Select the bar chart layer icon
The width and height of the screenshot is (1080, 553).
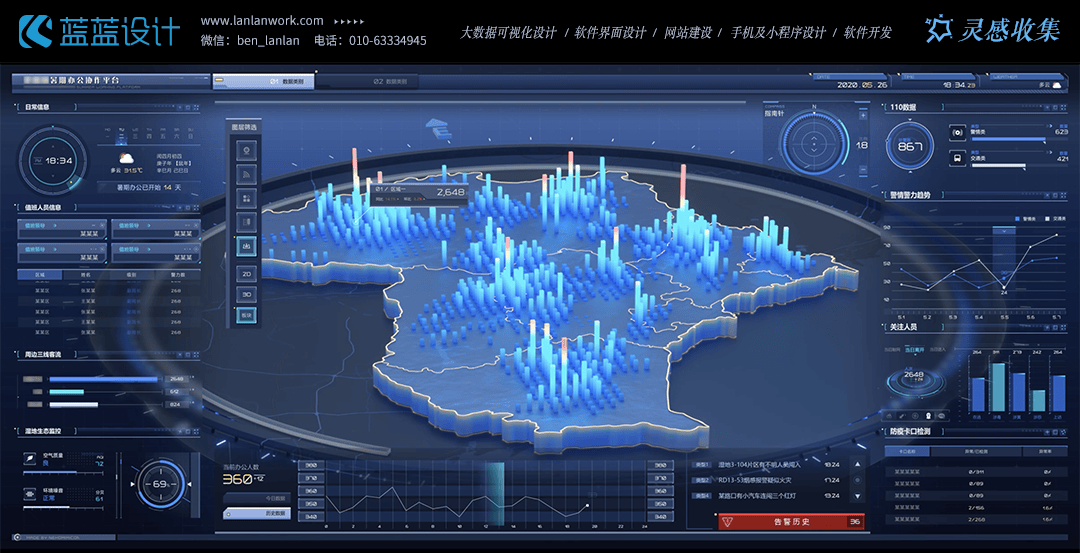point(246,245)
